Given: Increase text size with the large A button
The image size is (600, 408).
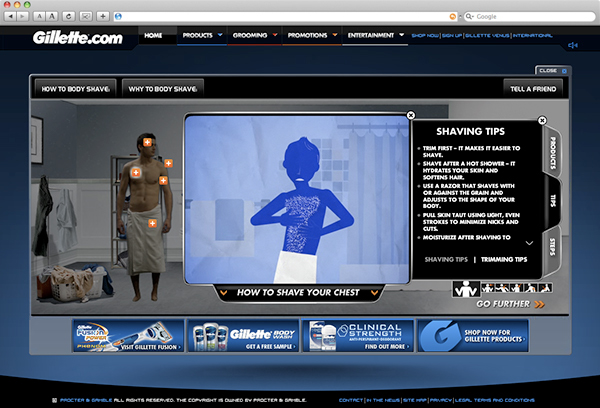Looking at the screenshot, I should tap(52, 16).
